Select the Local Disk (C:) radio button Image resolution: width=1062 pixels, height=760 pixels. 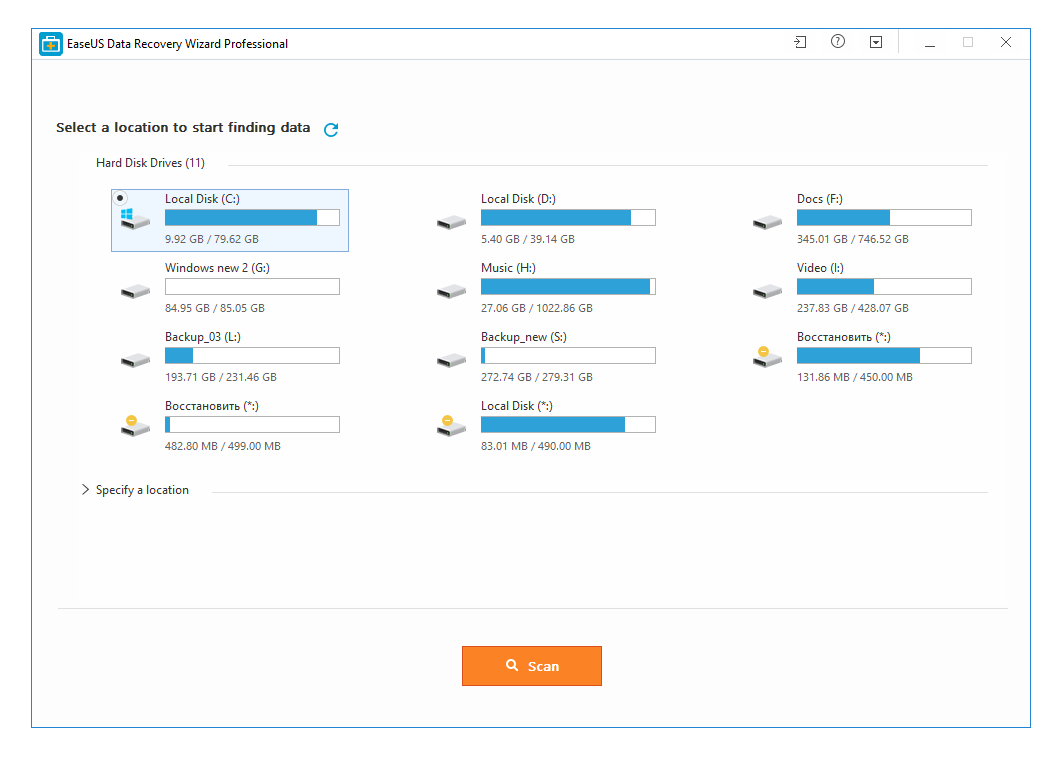(x=121, y=198)
